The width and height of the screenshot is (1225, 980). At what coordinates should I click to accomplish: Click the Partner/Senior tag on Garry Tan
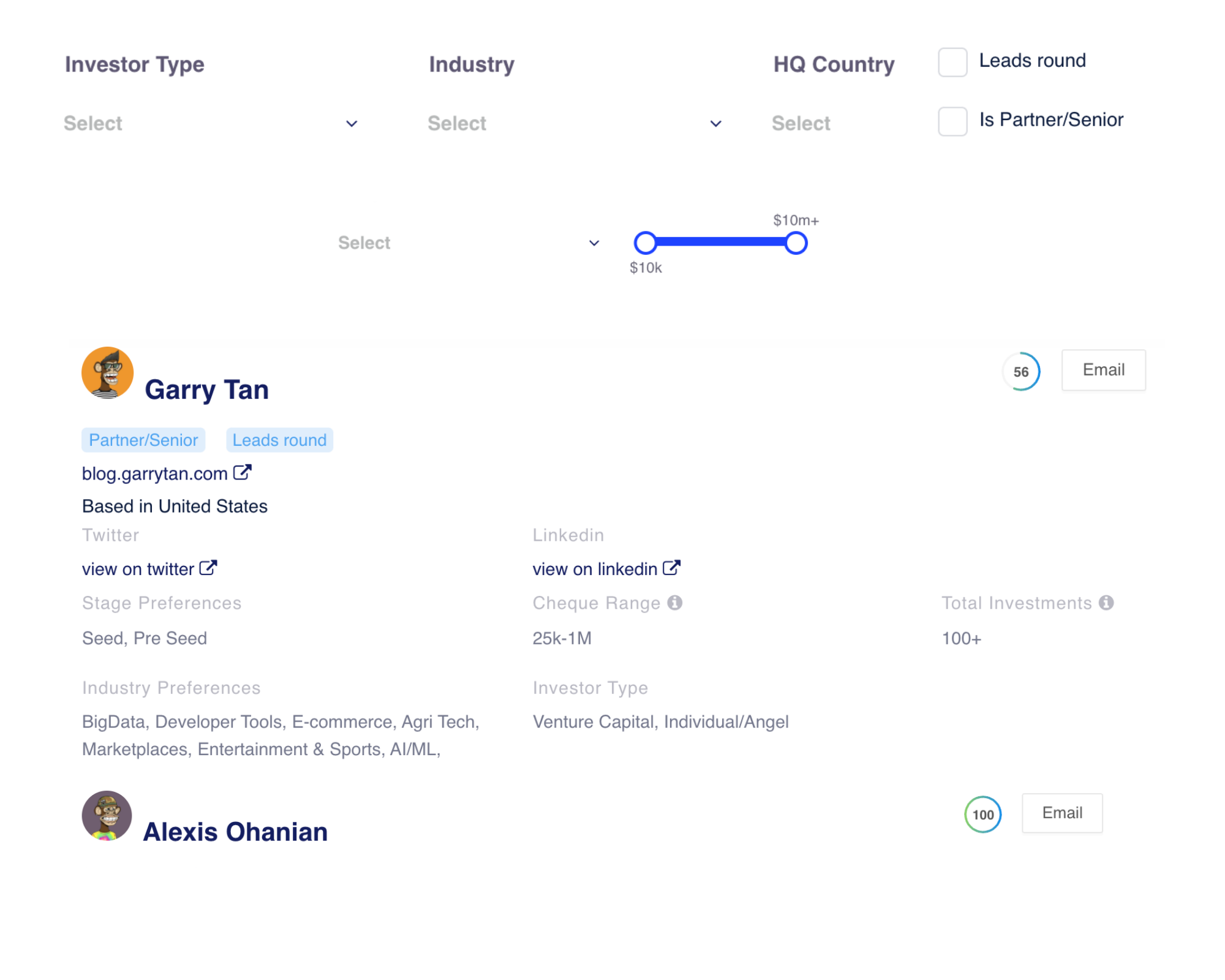point(143,440)
